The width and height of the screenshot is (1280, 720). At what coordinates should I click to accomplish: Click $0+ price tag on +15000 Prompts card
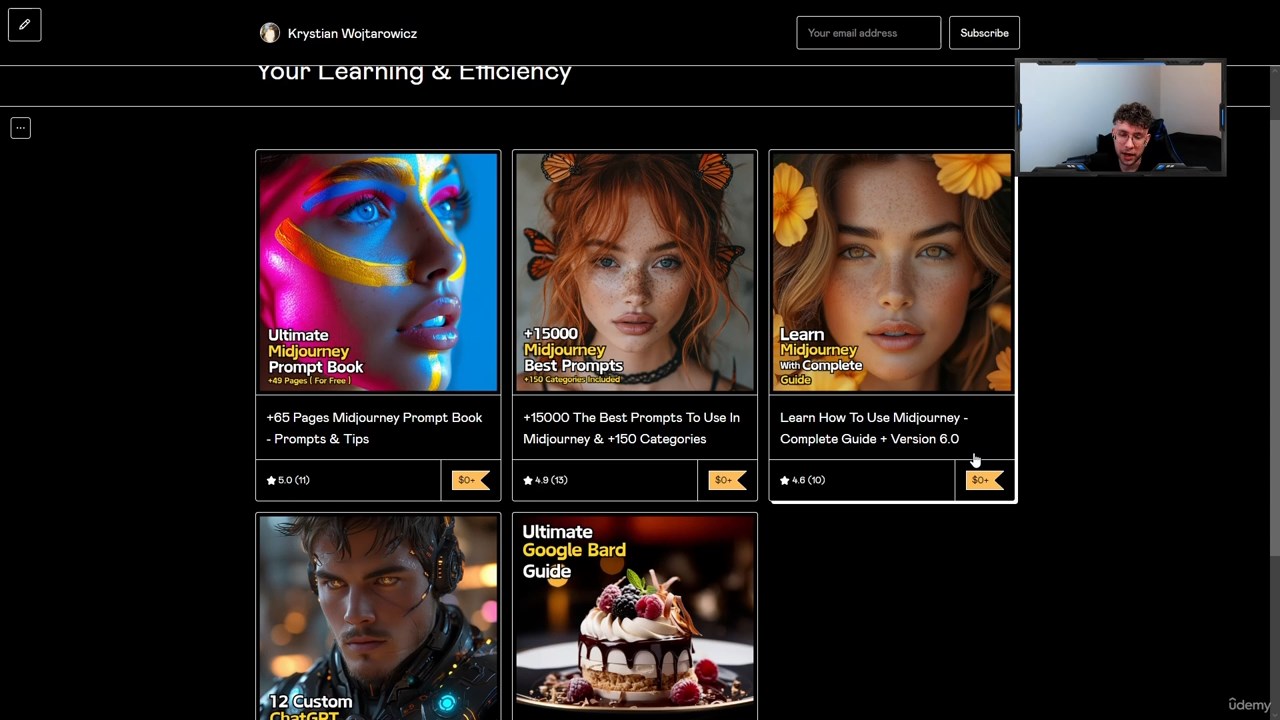[727, 480]
